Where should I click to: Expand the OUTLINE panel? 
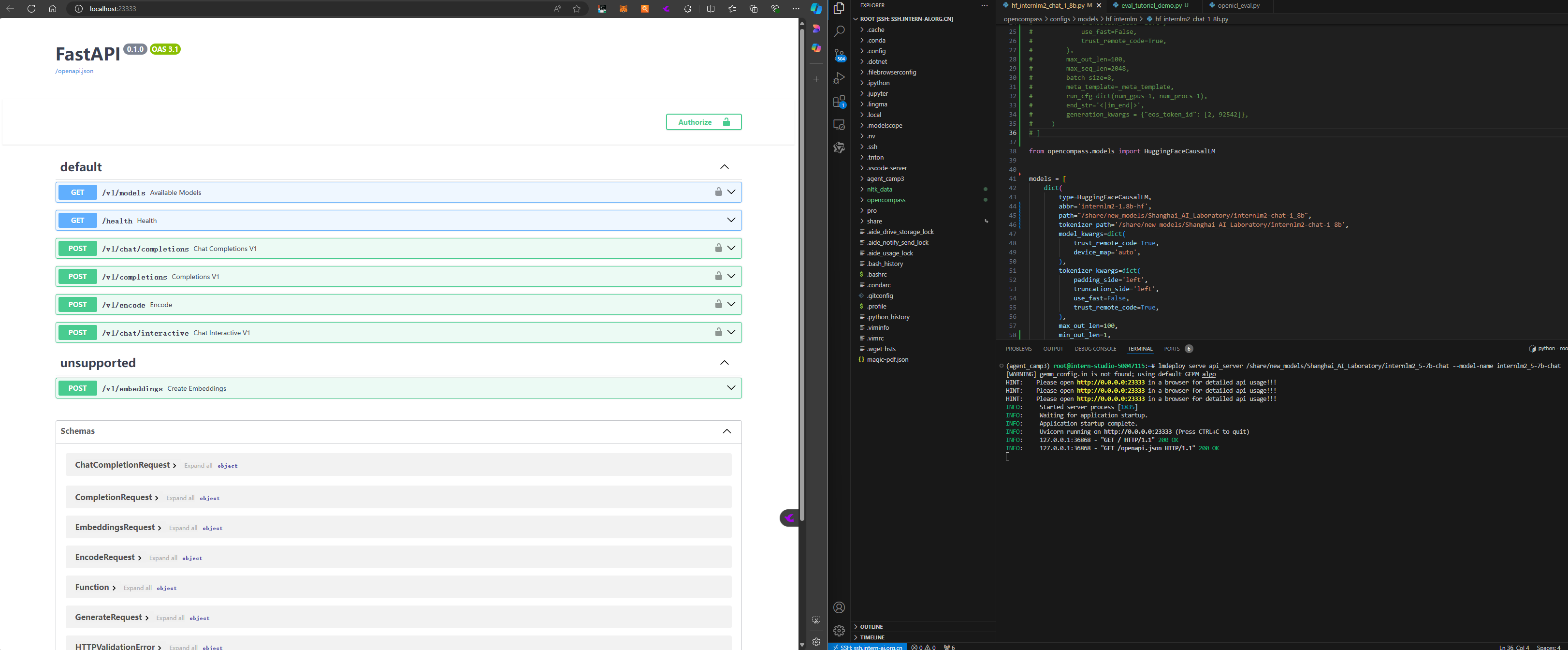(871, 627)
